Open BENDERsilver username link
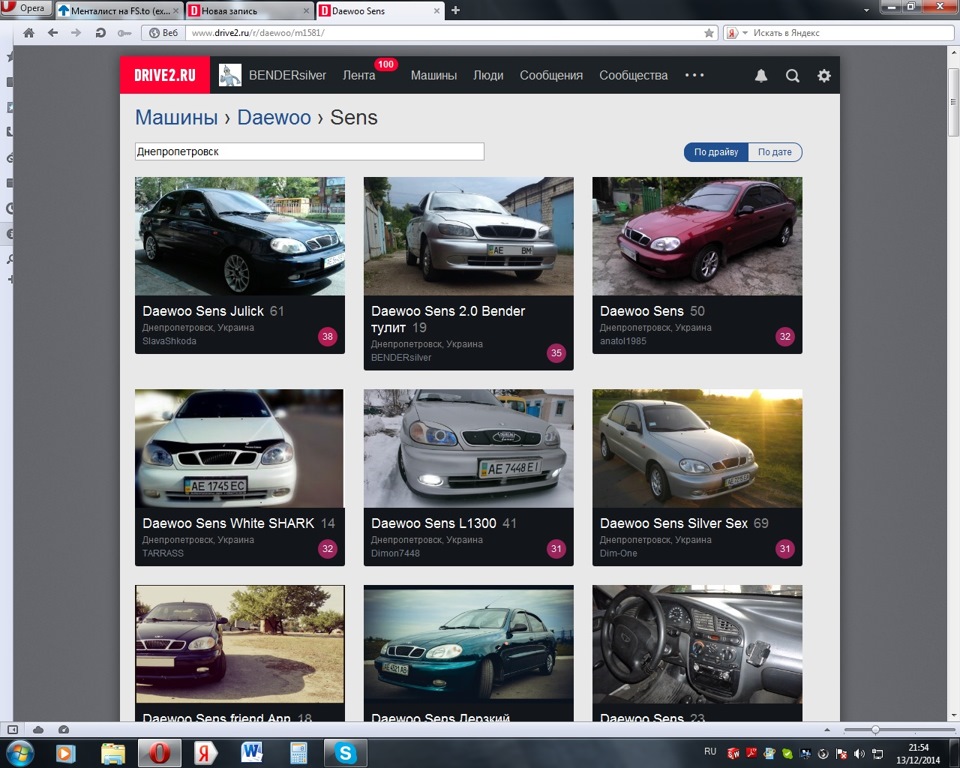960x768 pixels. [x=287, y=75]
